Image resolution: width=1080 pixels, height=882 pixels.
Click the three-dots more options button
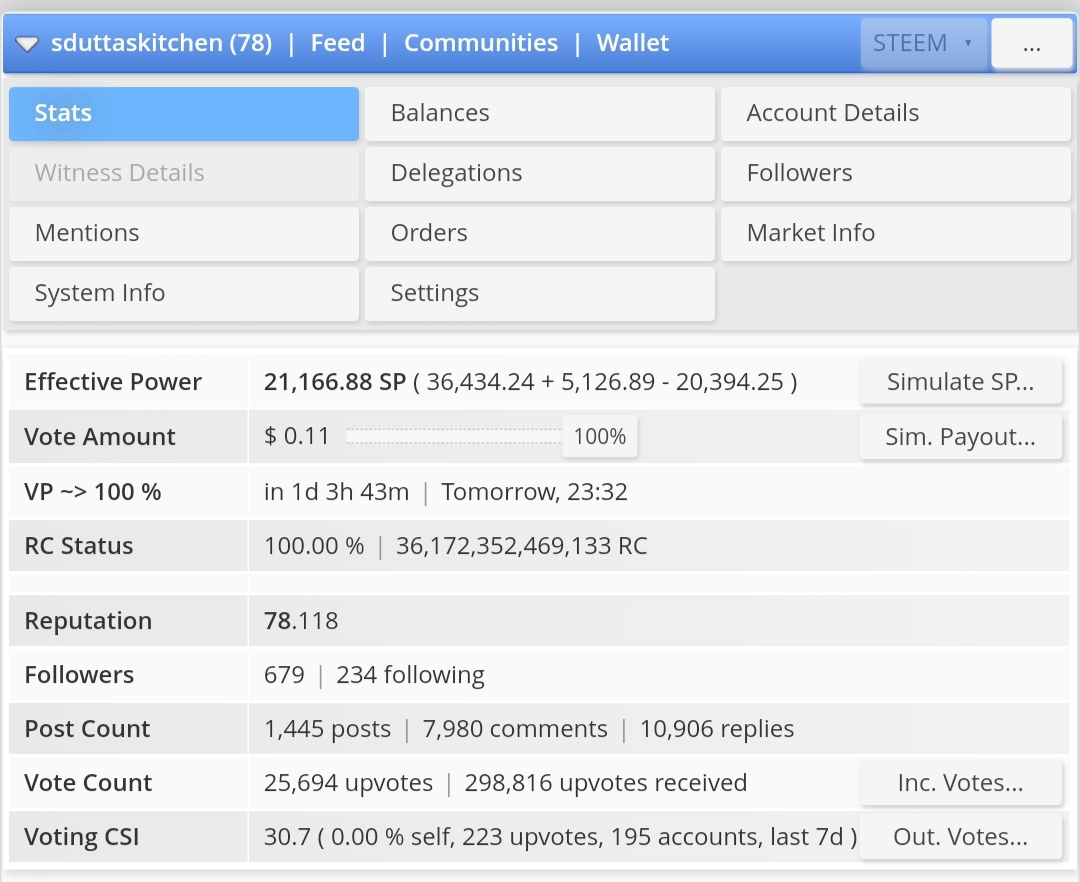1031,45
